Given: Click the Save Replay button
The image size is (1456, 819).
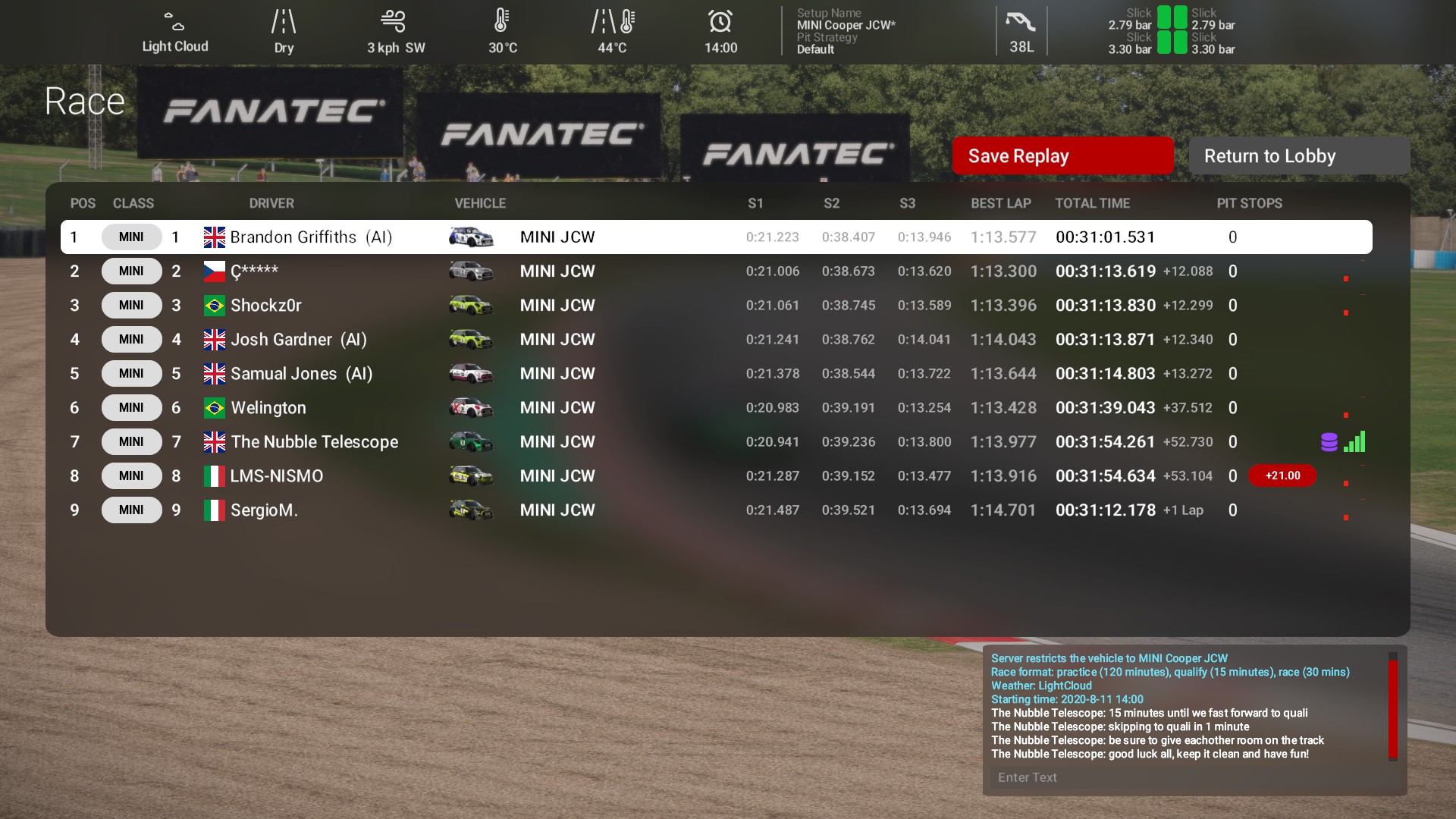Looking at the screenshot, I should (x=1062, y=155).
